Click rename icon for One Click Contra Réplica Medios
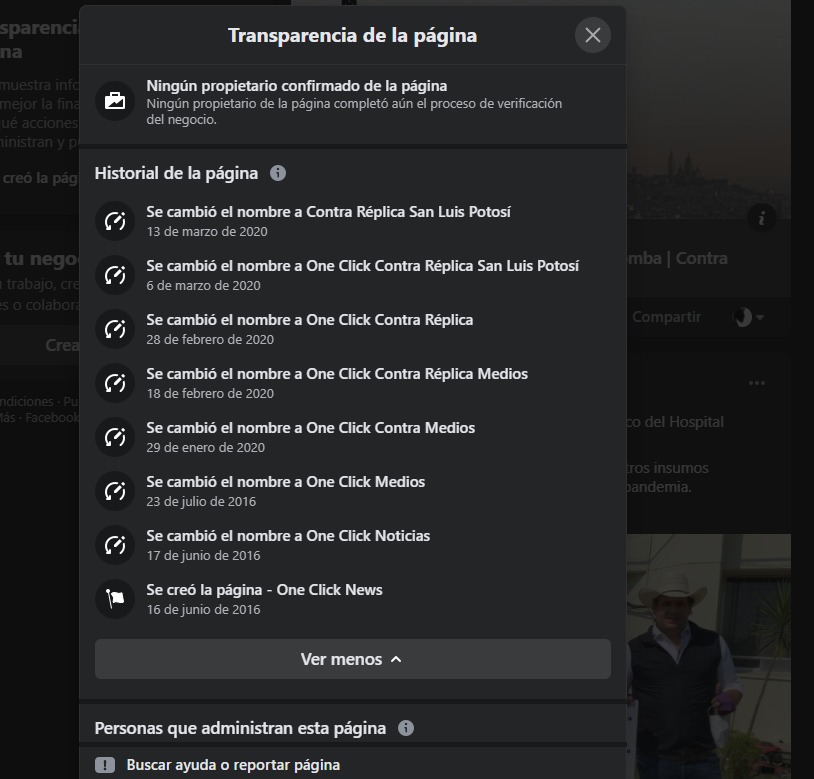 (115, 383)
